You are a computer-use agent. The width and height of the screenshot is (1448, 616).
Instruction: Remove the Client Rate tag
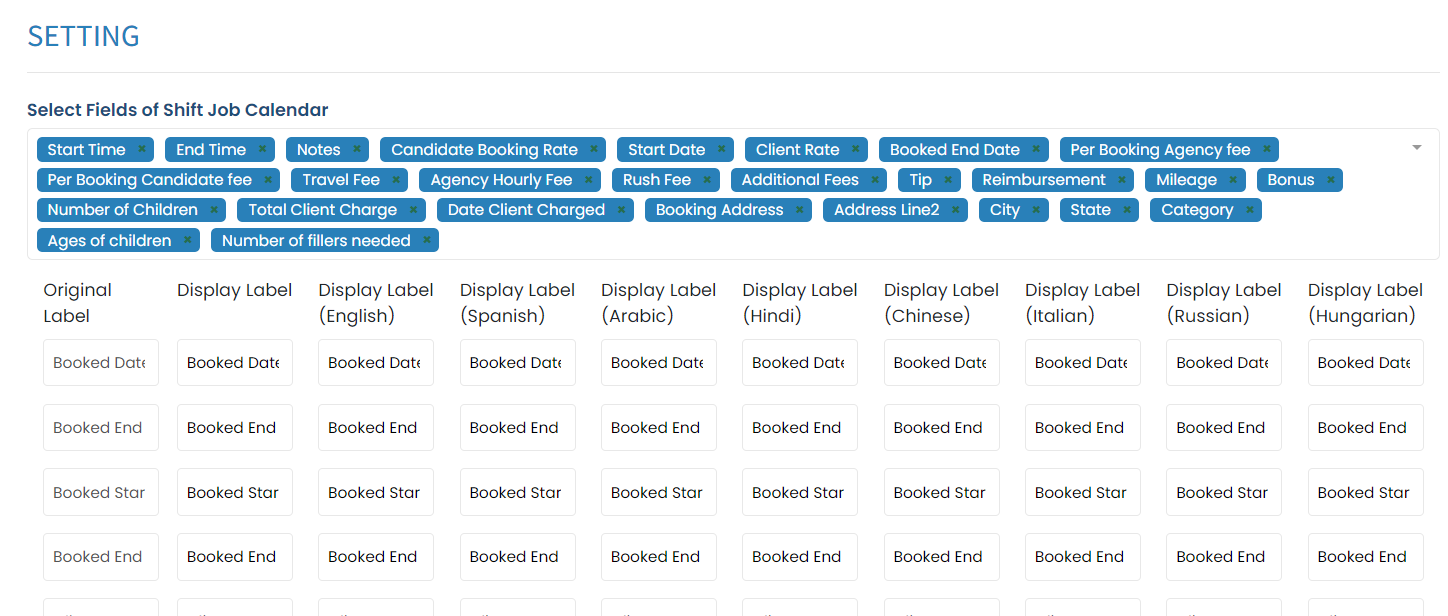coord(856,149)
